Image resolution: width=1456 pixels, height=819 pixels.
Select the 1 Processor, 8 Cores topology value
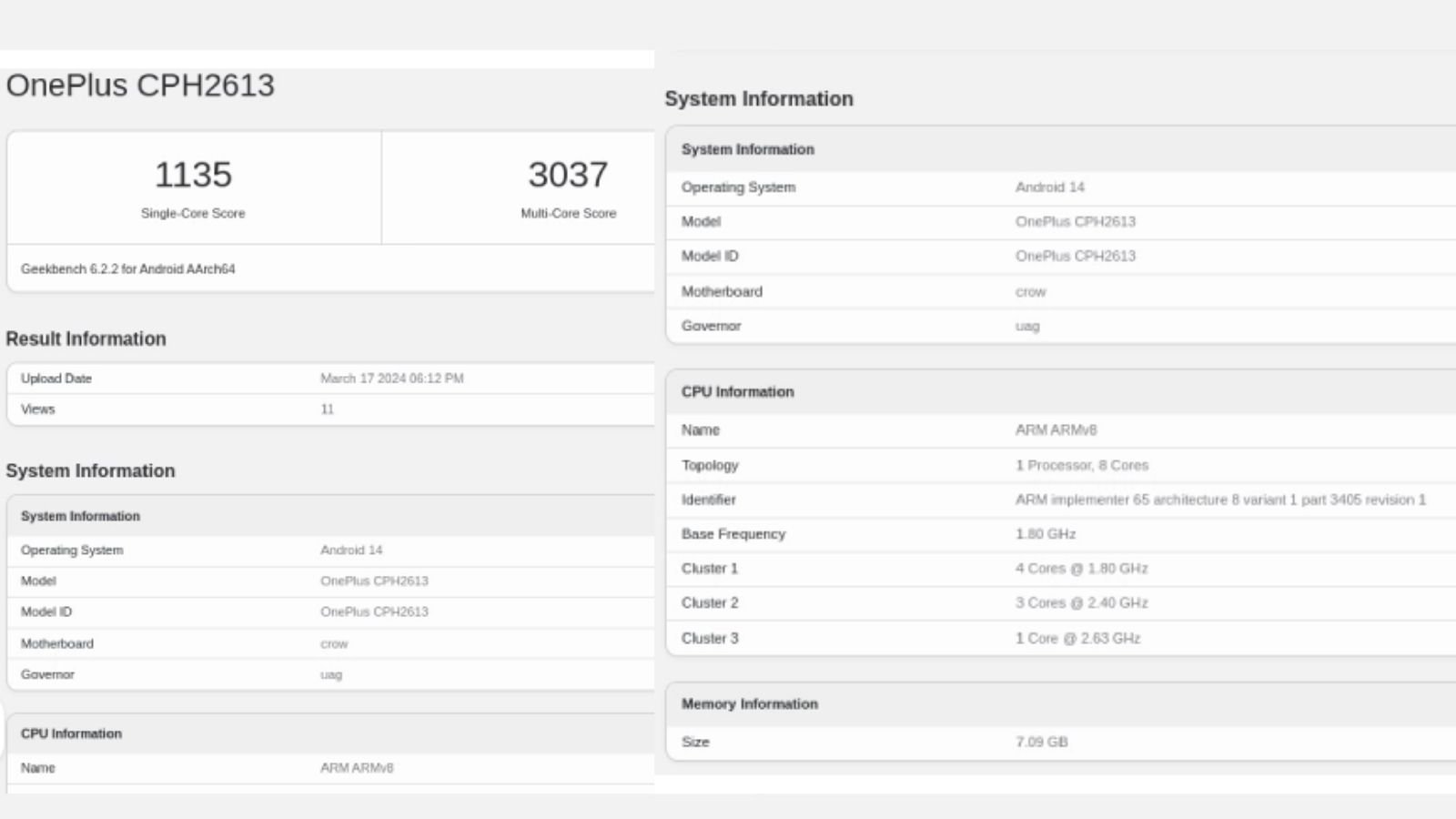1082,465
